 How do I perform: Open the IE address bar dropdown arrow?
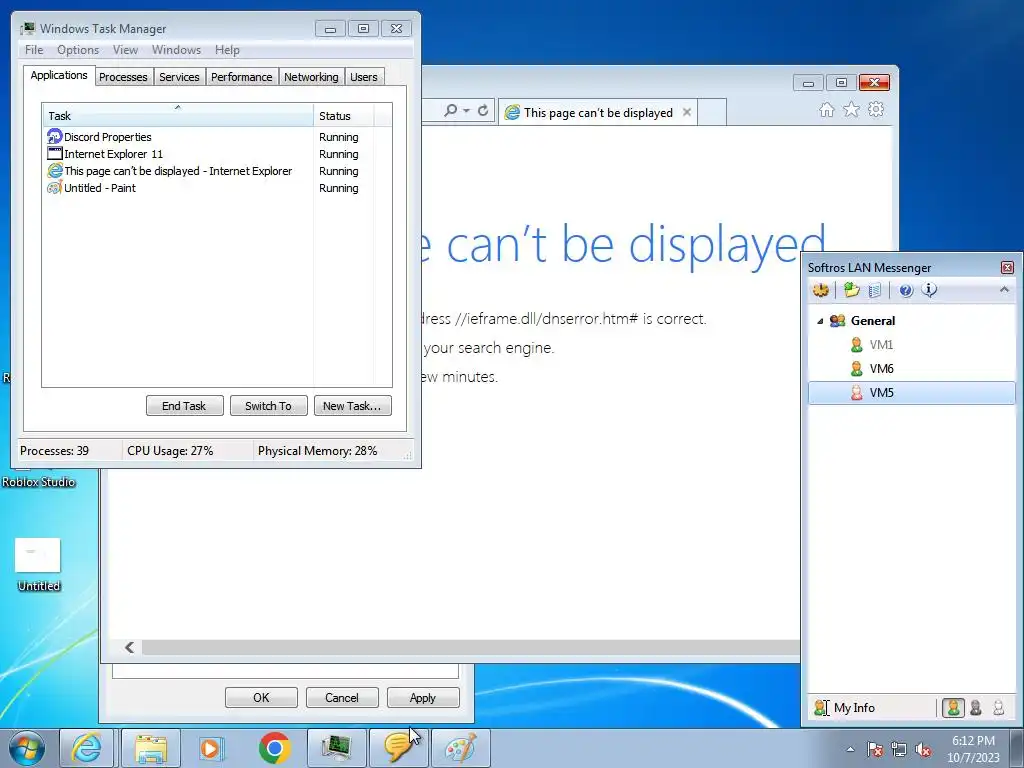(466, 111)
